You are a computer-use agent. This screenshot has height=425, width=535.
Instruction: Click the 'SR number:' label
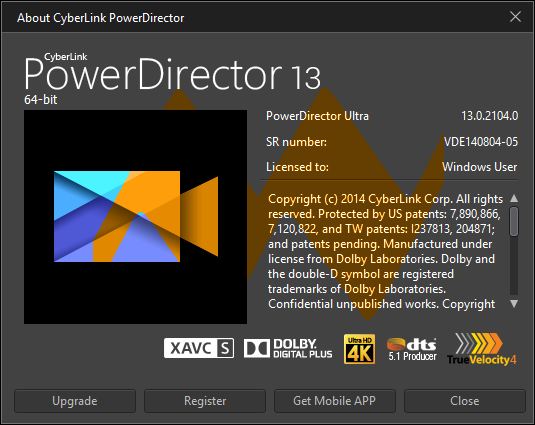pos(296,142)
